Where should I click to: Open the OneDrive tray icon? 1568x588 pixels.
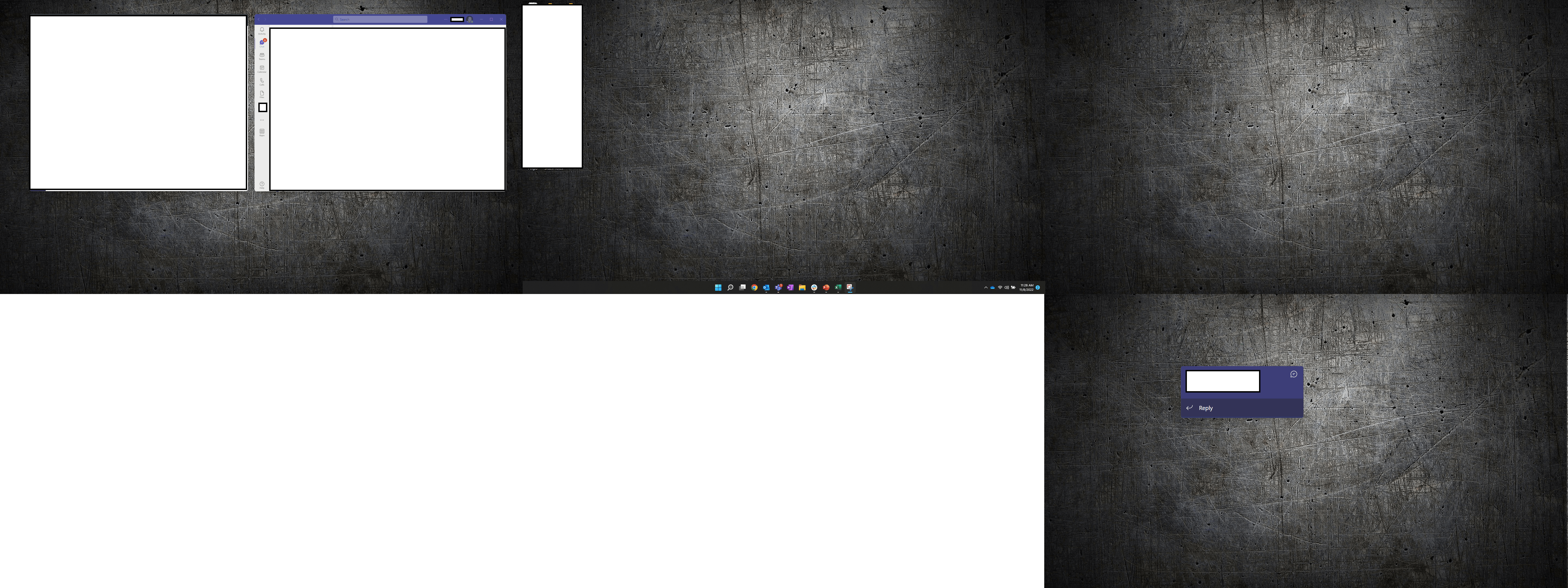pyautogui.click(x=993, y=287)
